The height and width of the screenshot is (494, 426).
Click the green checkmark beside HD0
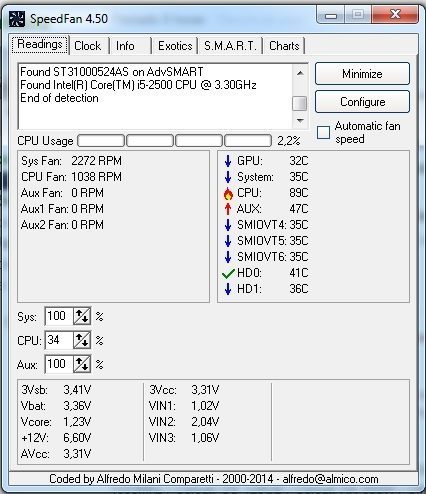tap(228, 274)
